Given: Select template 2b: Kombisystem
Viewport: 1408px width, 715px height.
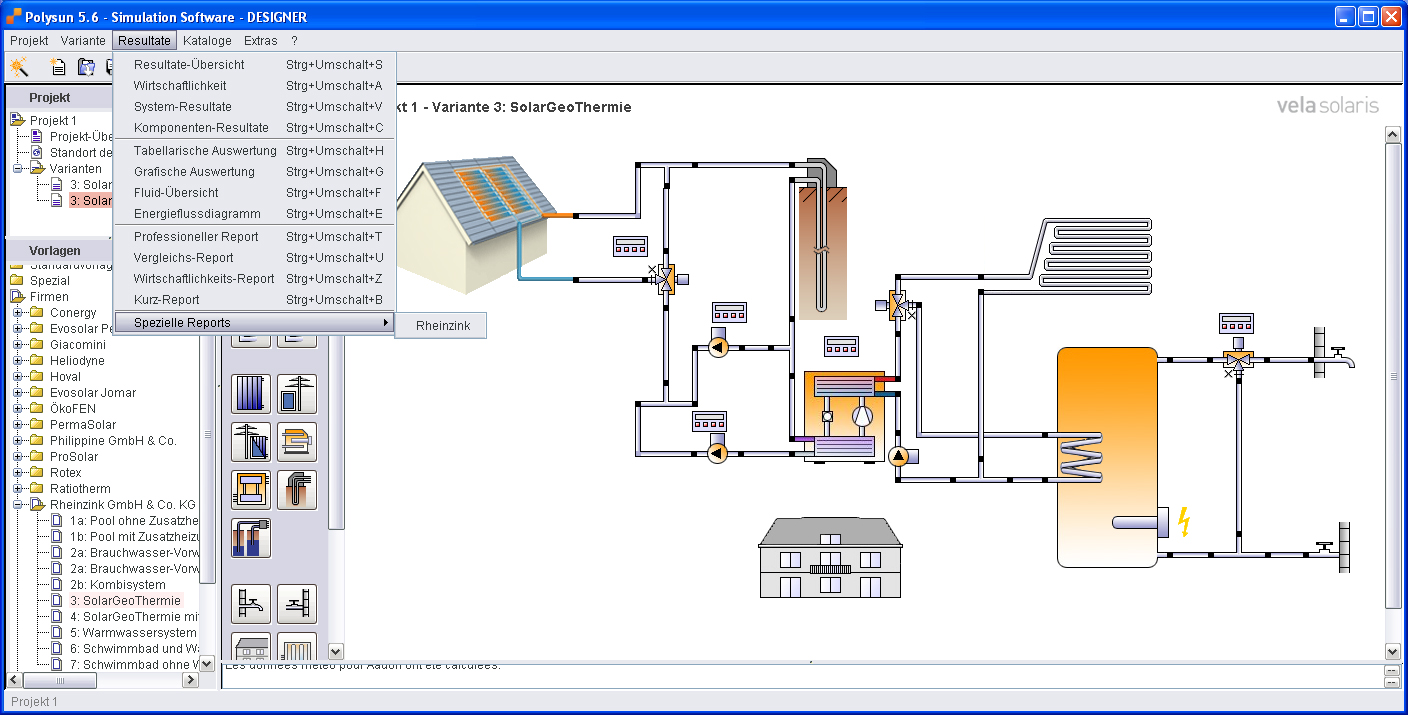Looking at the screenshot, I should [117, 585].
